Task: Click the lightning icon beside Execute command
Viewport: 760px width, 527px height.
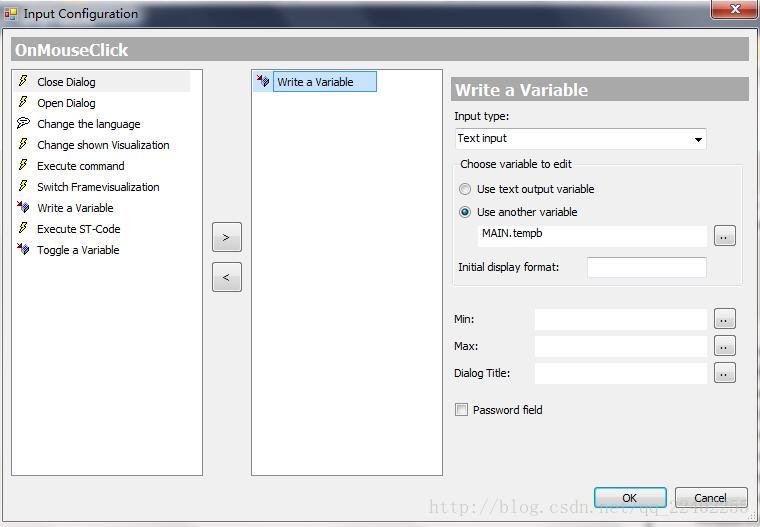Action: 23,165
